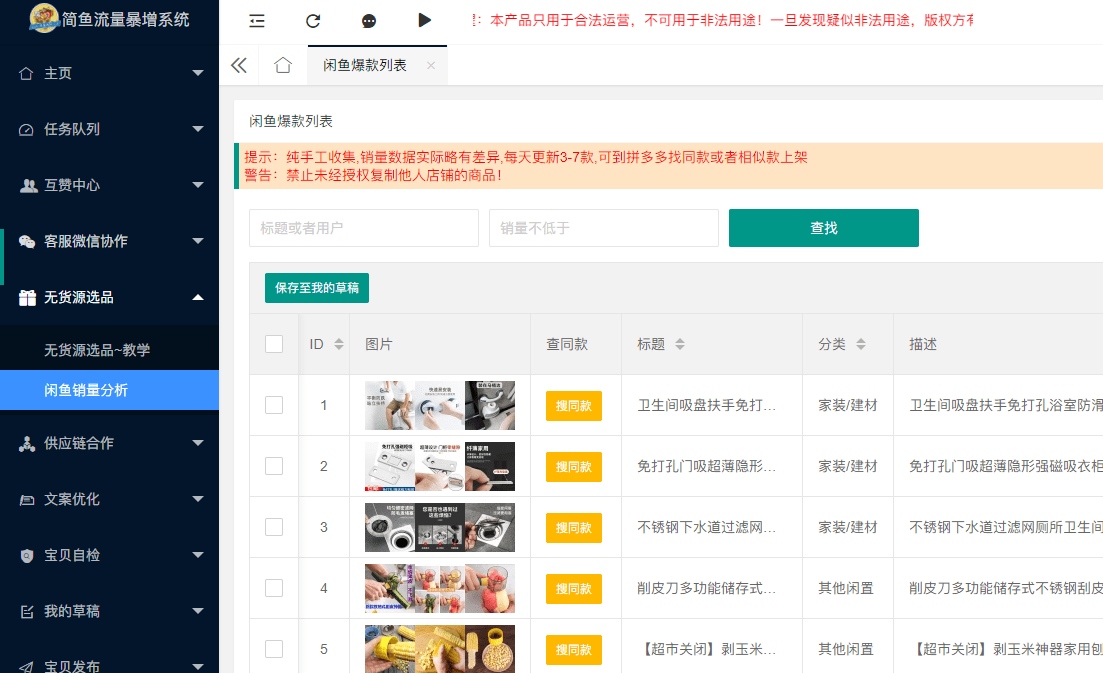
Task: Click 搜同款 for the 免打孔门吸 row
Action: click(x=573, y=467)
